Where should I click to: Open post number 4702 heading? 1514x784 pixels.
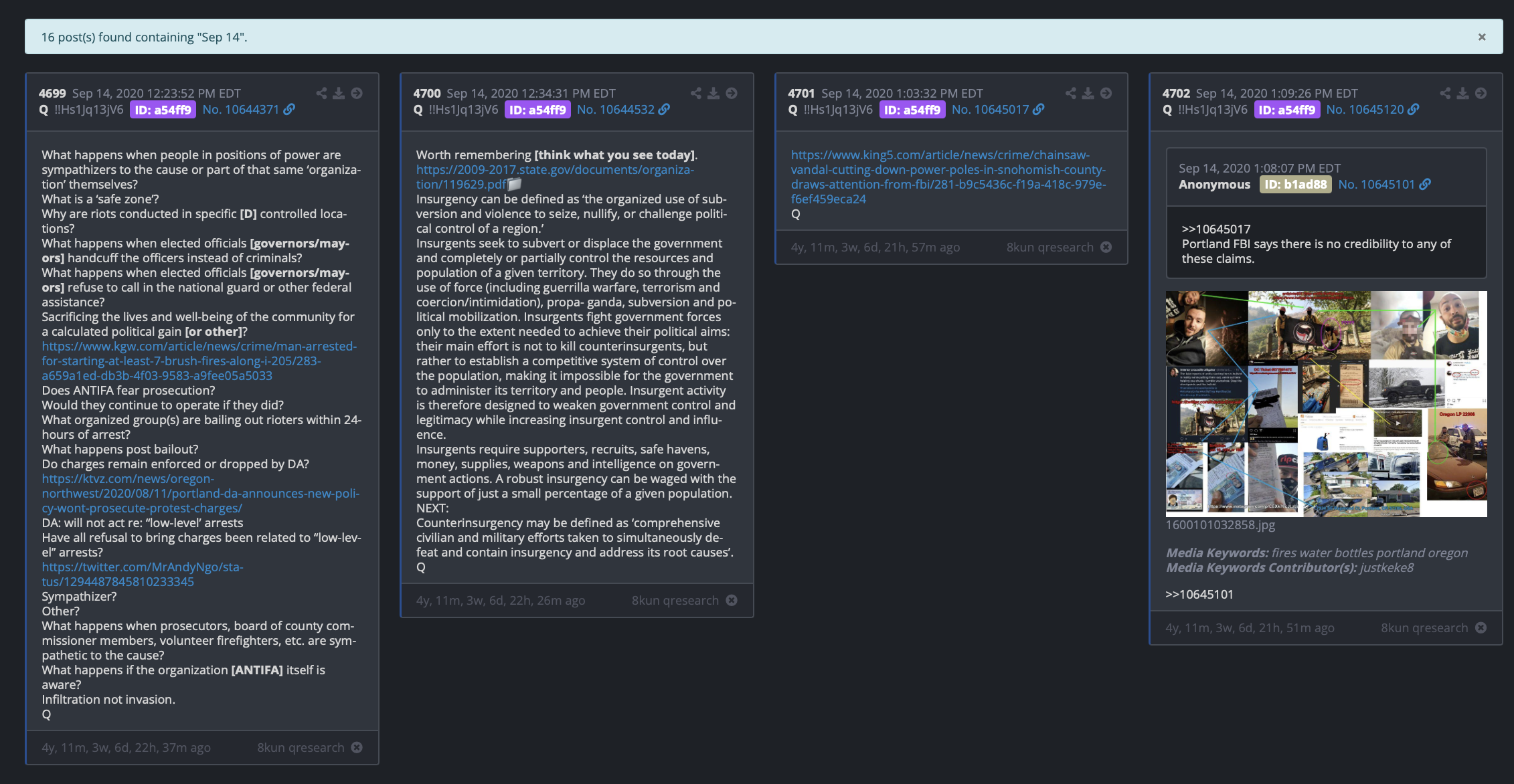(1176, 94)
